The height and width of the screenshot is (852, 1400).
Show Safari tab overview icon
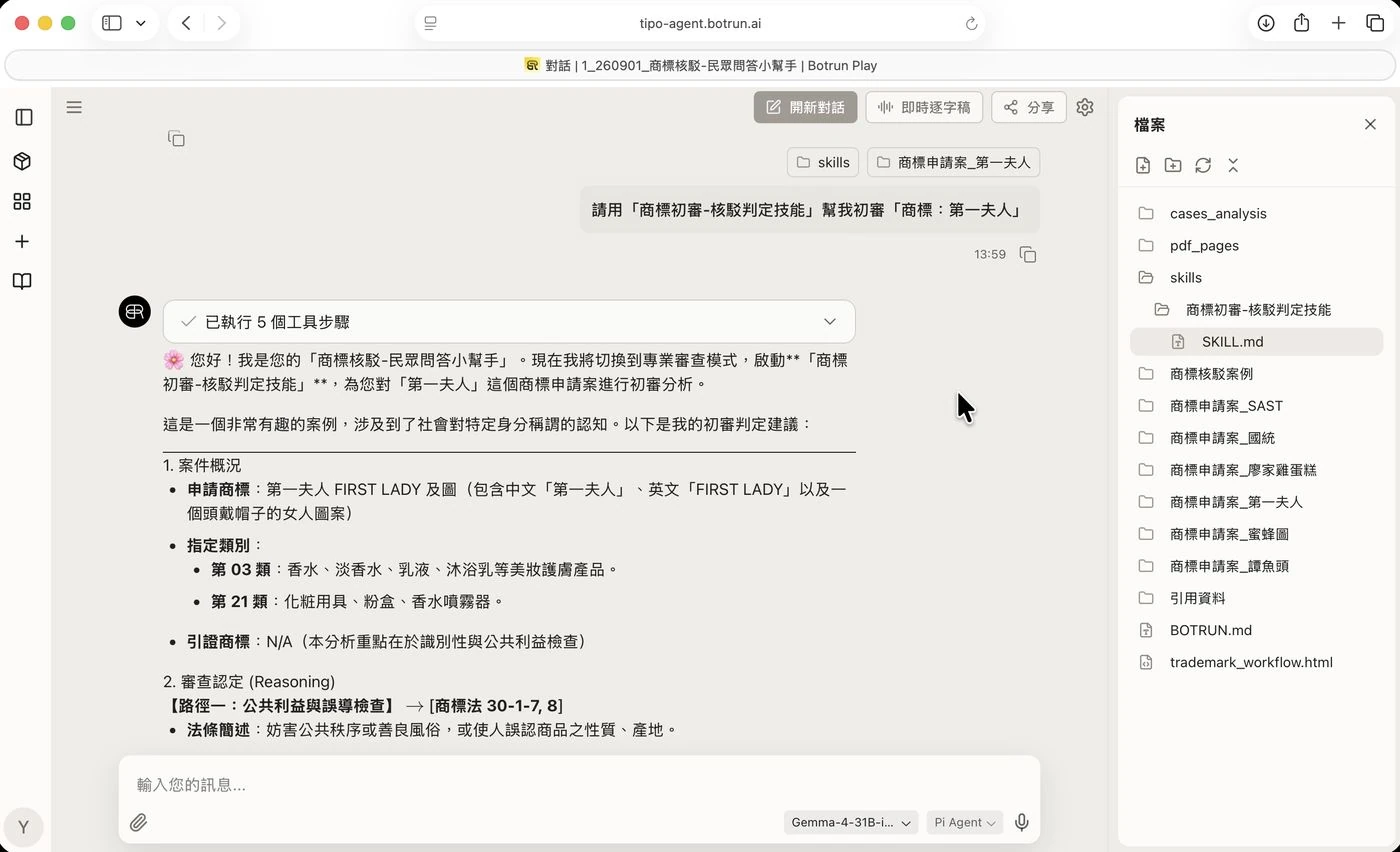click(1375, 23)
